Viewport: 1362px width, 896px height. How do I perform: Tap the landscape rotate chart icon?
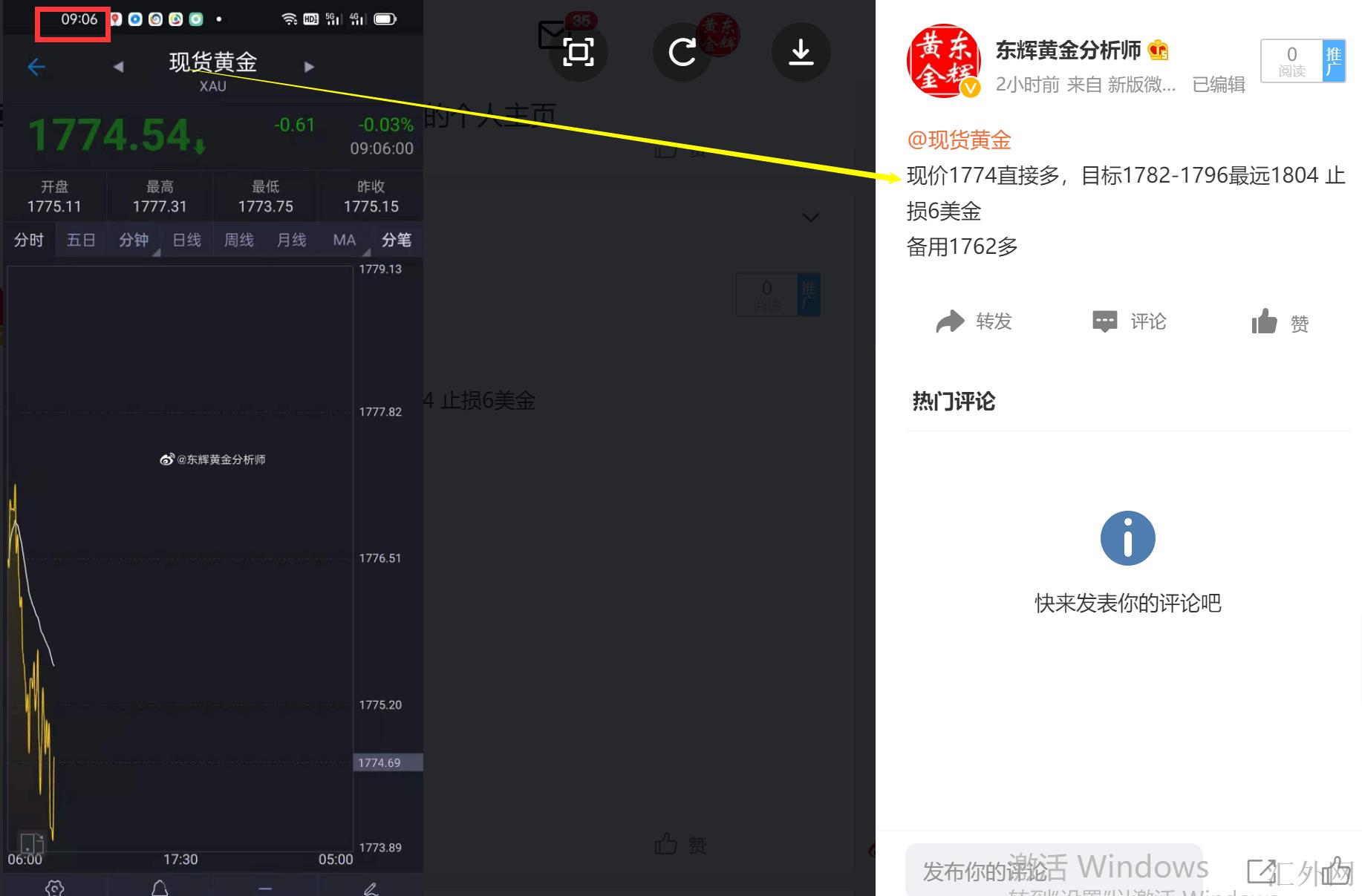[31, 843]
